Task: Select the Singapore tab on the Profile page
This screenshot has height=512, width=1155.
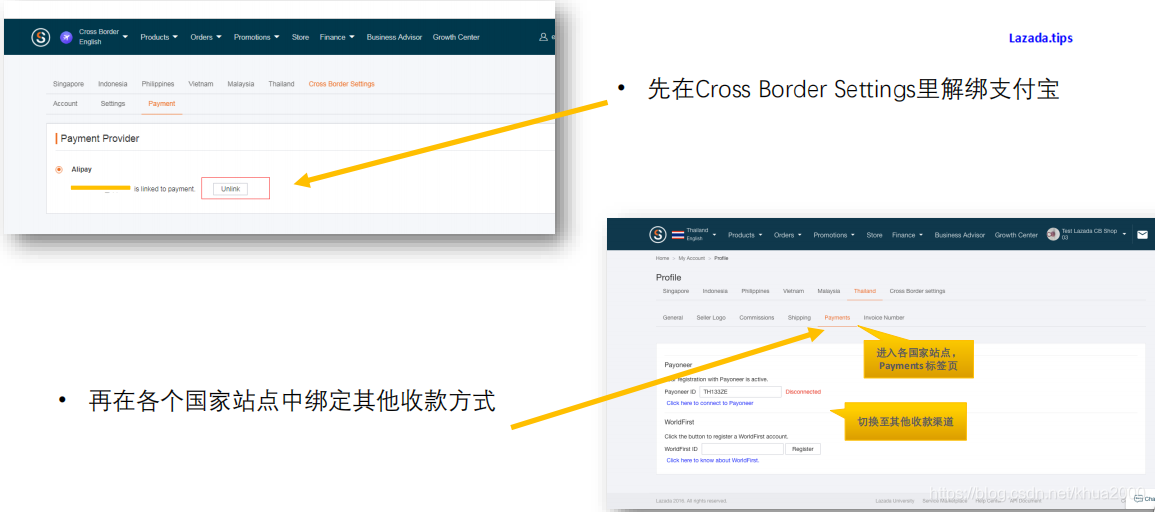Action: coord(676,291)
